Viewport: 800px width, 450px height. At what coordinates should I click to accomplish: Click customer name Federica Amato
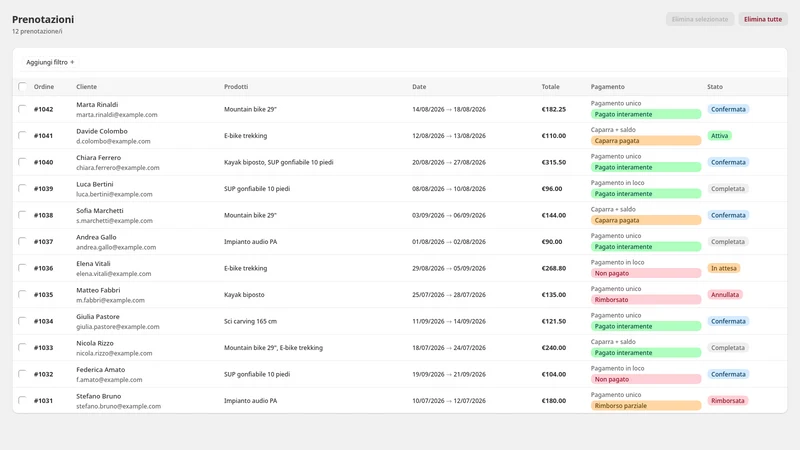[101, 370]
